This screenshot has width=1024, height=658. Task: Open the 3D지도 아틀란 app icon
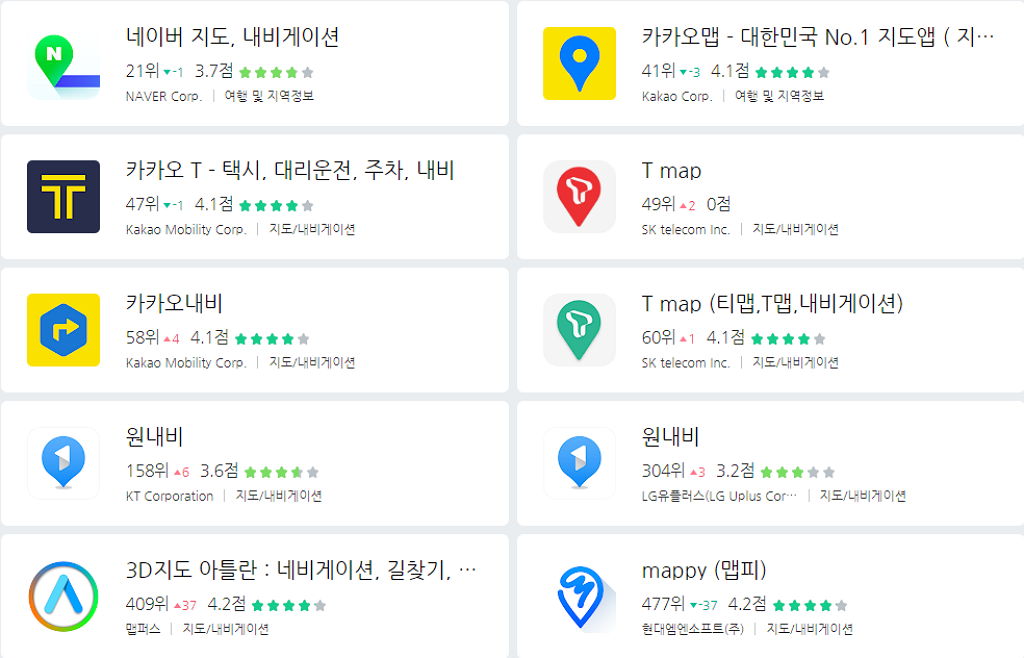click(x=63, y=597)
